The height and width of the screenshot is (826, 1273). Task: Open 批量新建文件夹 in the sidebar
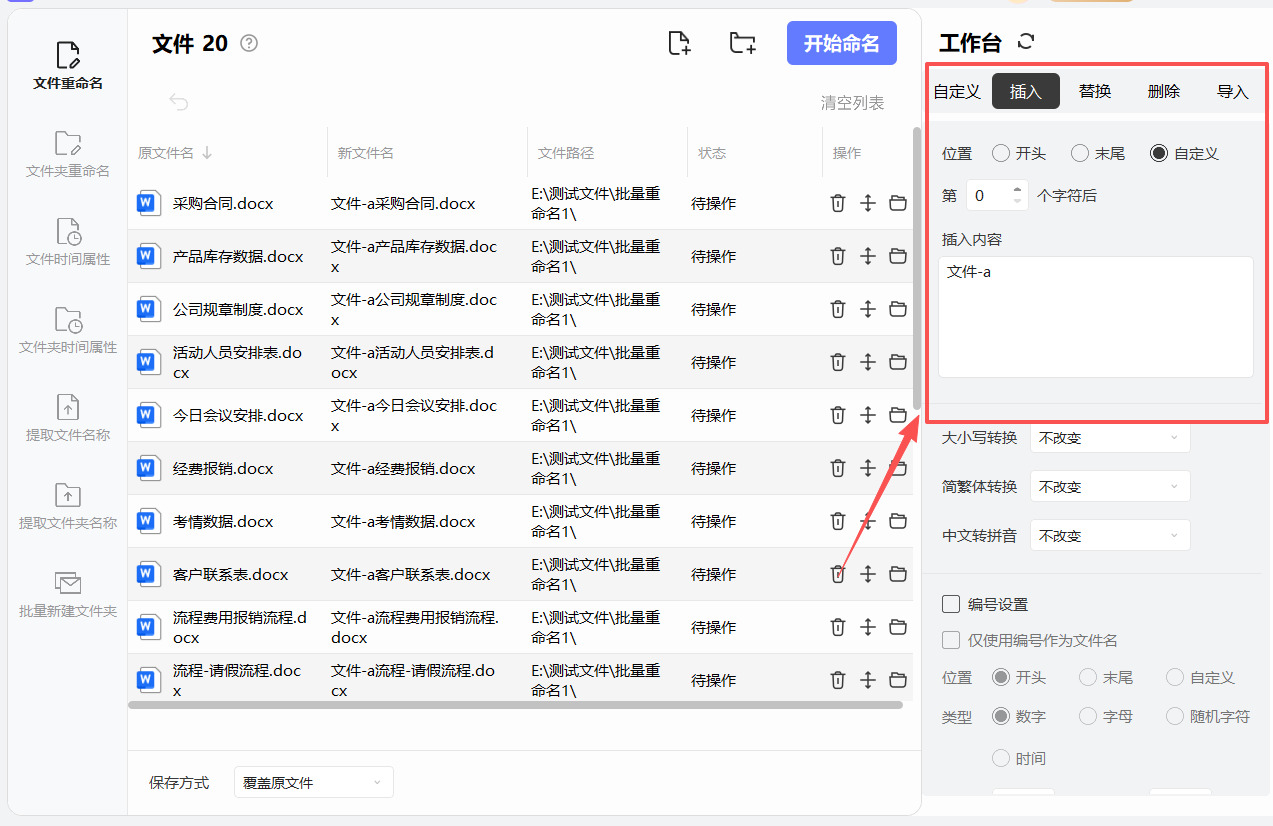tap(68, 595)
